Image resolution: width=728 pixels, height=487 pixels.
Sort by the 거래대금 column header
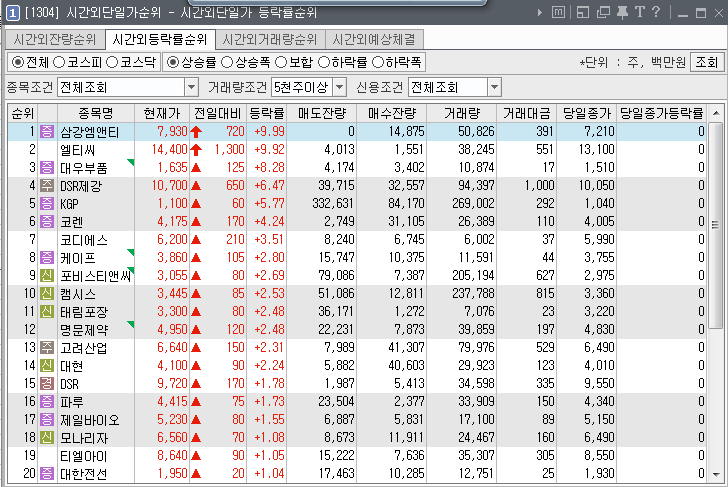tap(526, 113)
